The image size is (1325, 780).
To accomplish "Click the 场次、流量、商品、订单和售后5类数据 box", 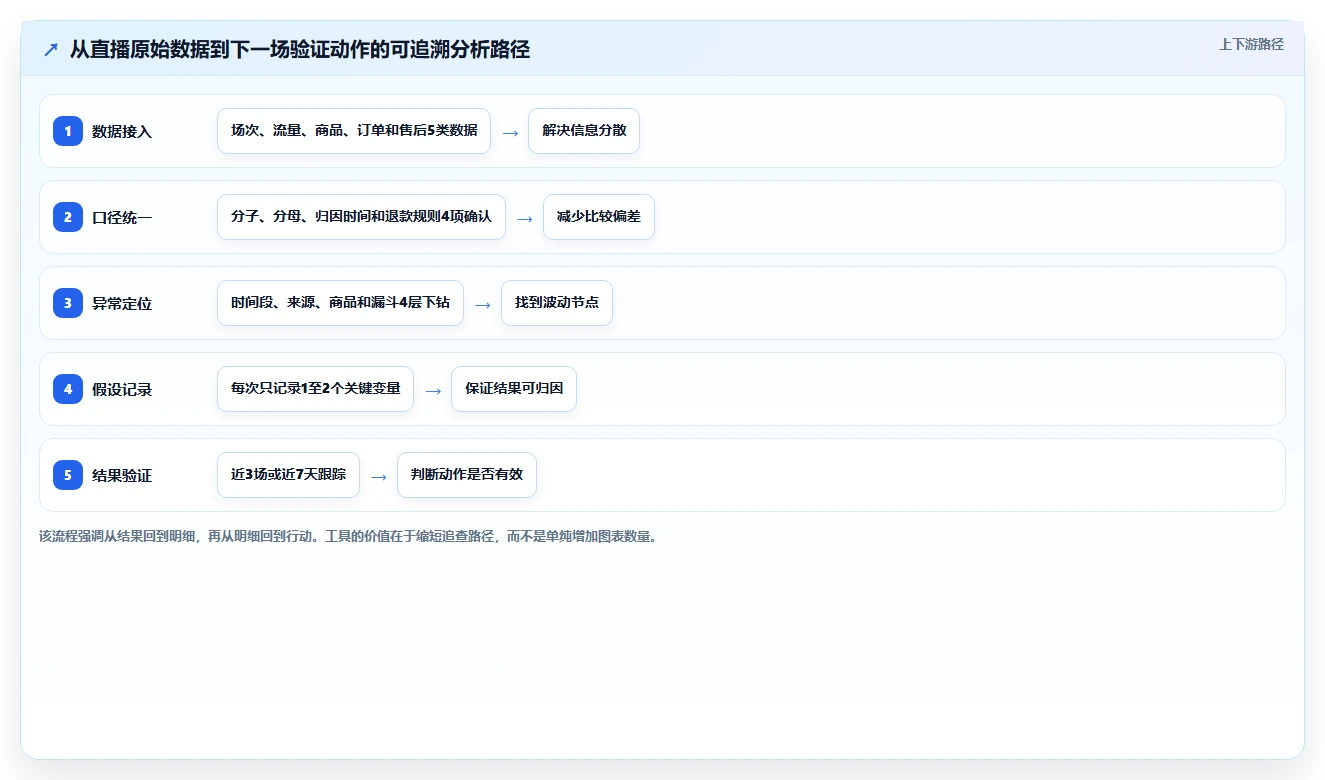I will tap(354, 131).
